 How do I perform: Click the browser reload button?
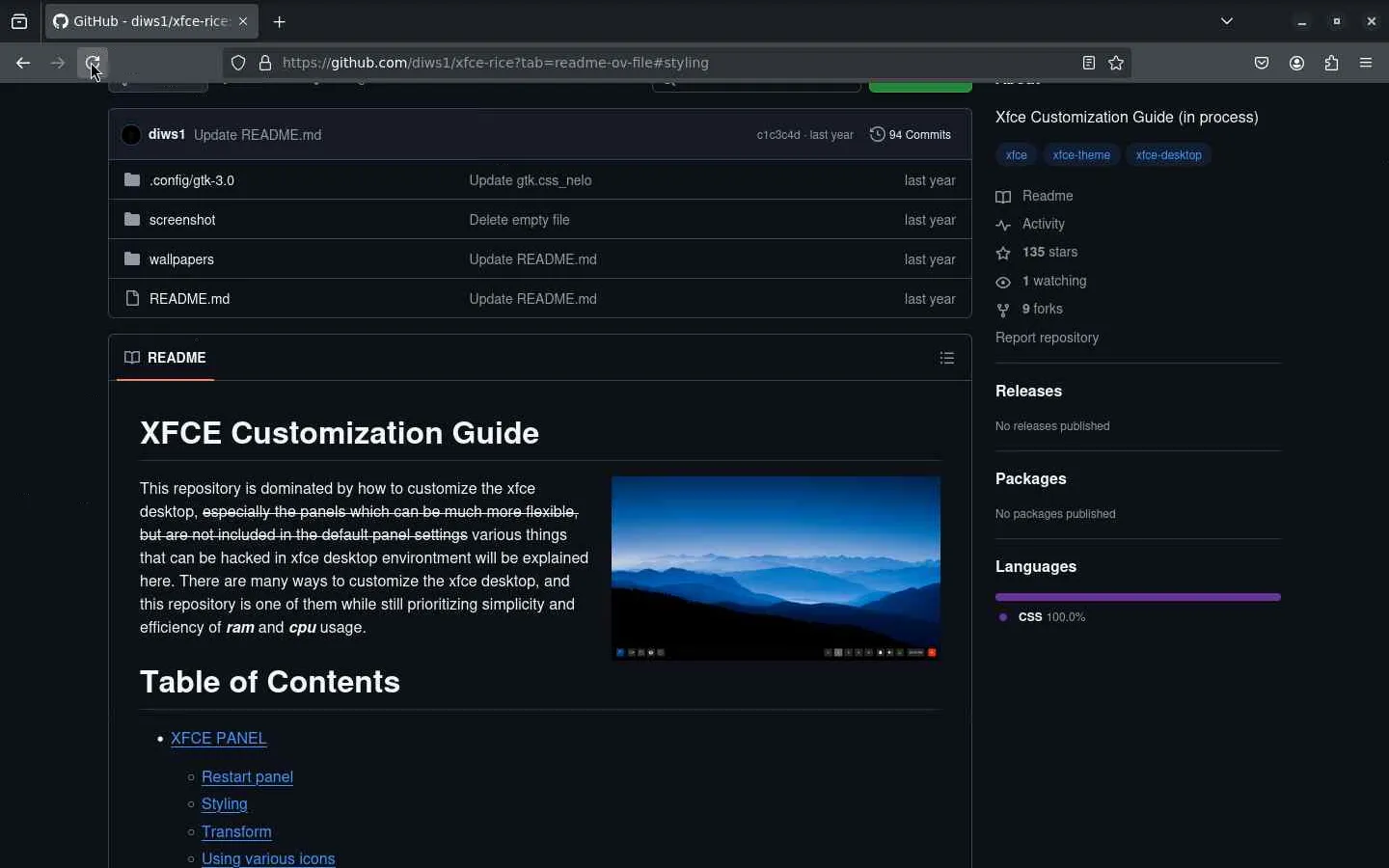point(93,64)
